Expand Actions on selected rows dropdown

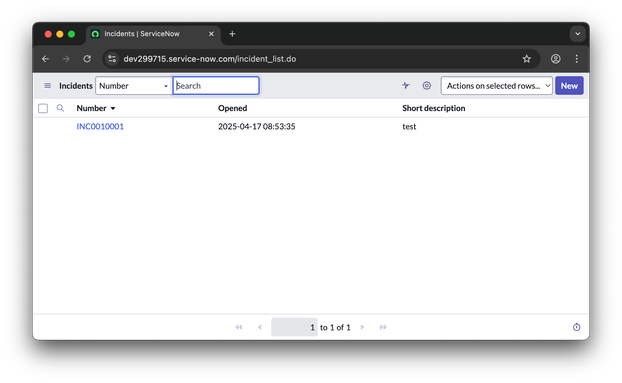click(497, 86)
